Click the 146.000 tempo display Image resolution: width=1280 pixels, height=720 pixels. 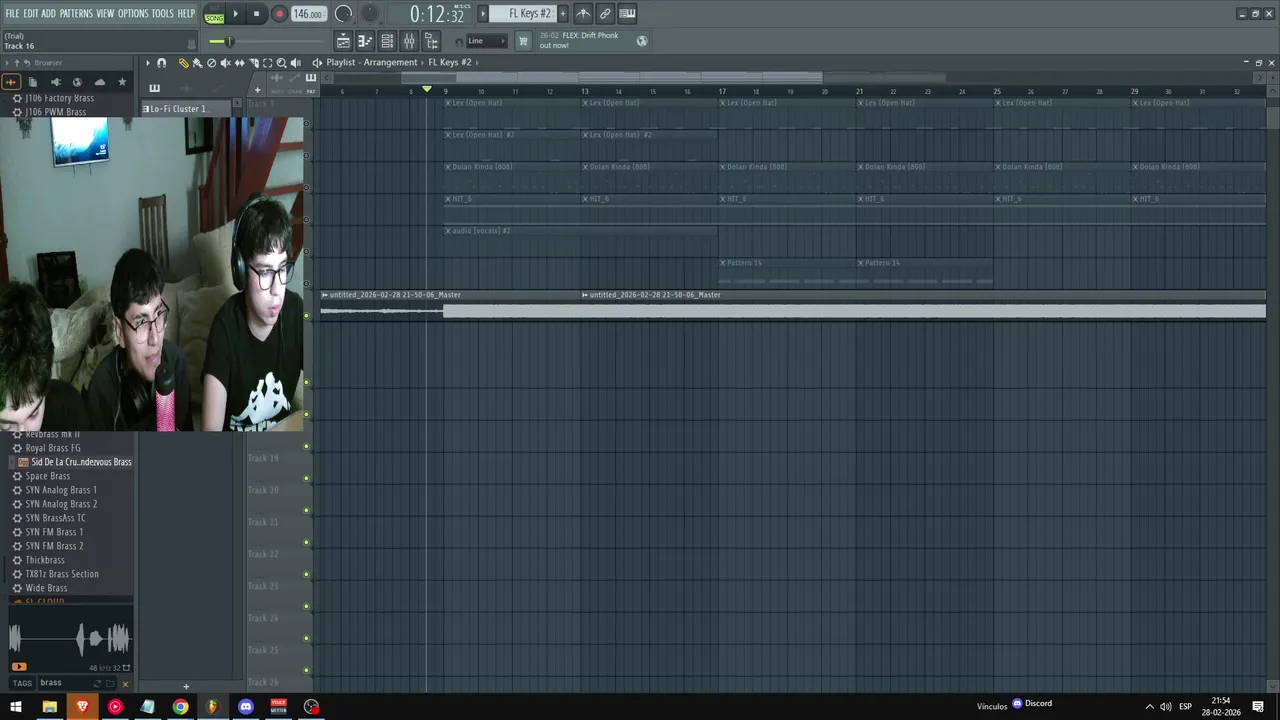coord(308,14)
